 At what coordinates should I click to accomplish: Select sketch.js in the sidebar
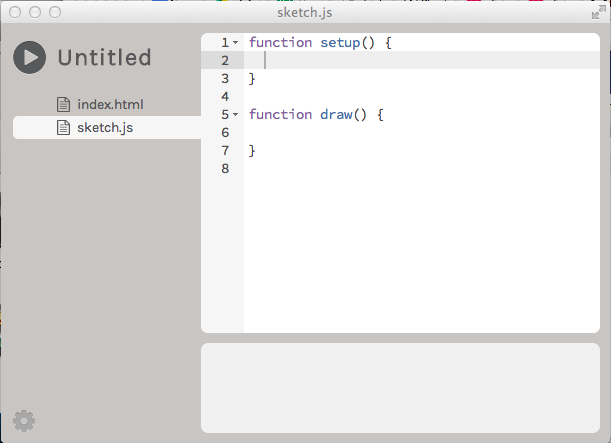coord(107,127)
